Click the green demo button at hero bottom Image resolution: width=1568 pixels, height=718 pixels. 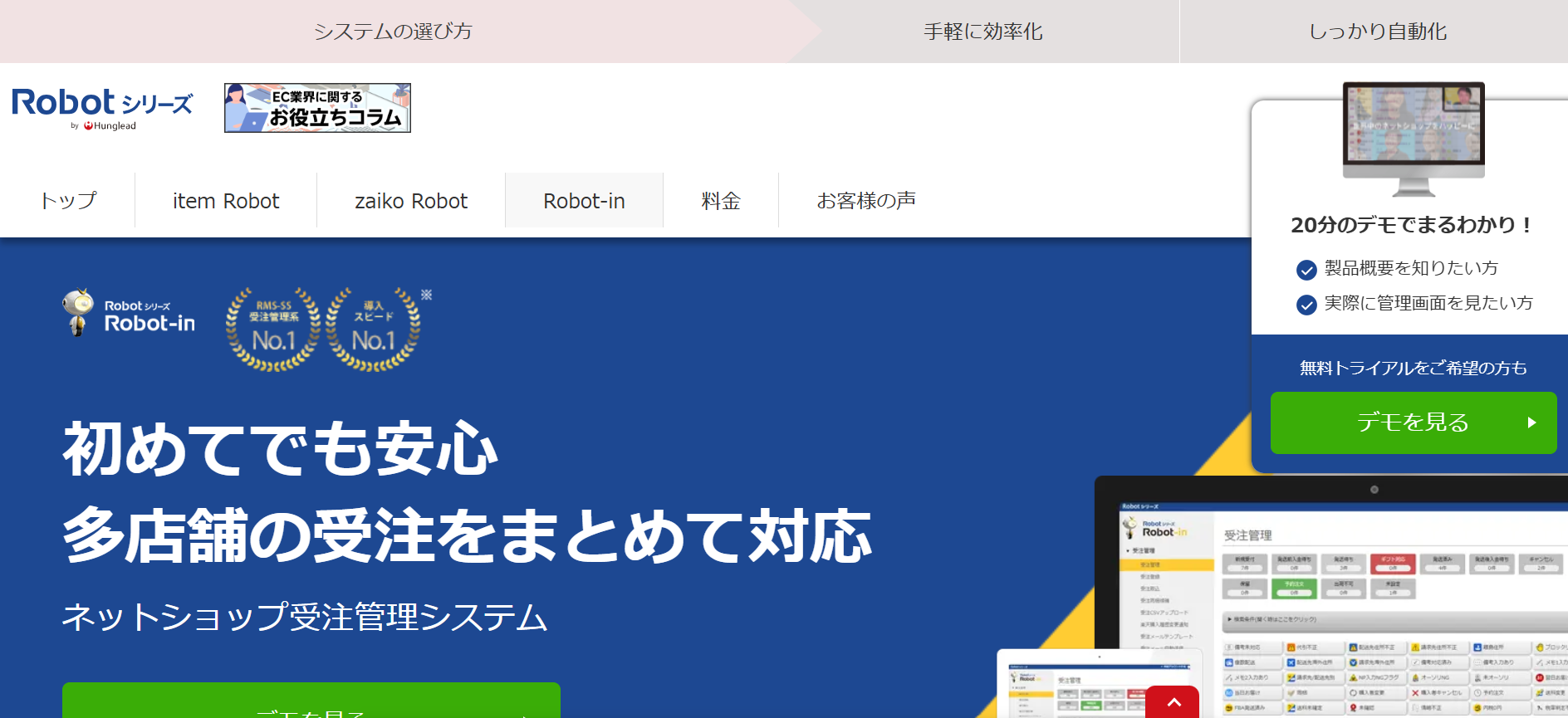click(x=311, y=701)
